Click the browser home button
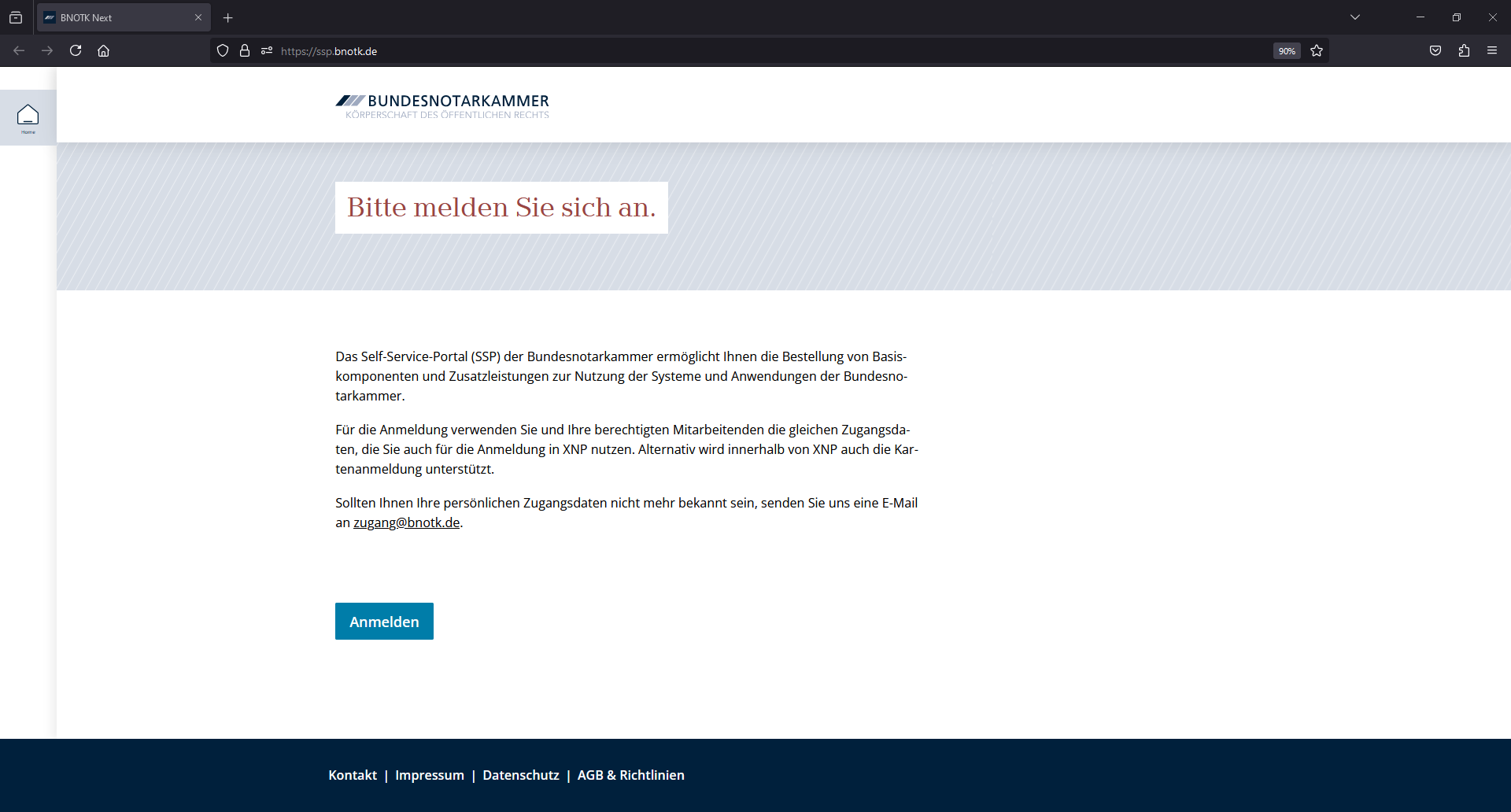The height and width of the screenshot is (812, 1511). (103, 51)
